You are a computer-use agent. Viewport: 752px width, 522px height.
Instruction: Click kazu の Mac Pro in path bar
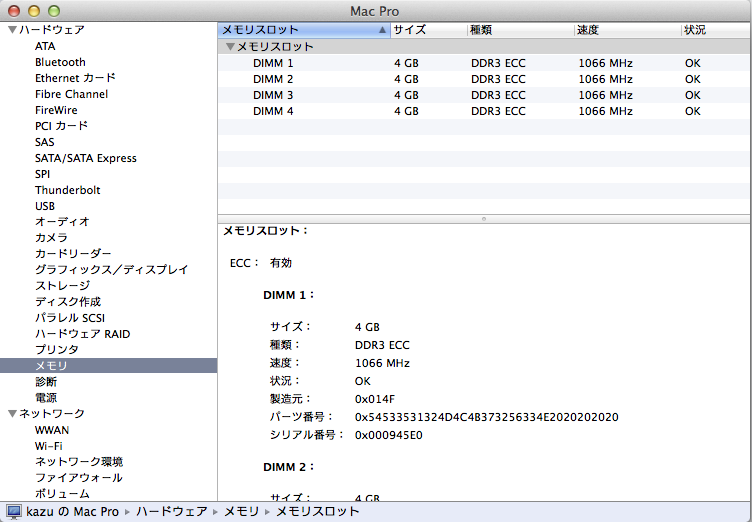72,511
